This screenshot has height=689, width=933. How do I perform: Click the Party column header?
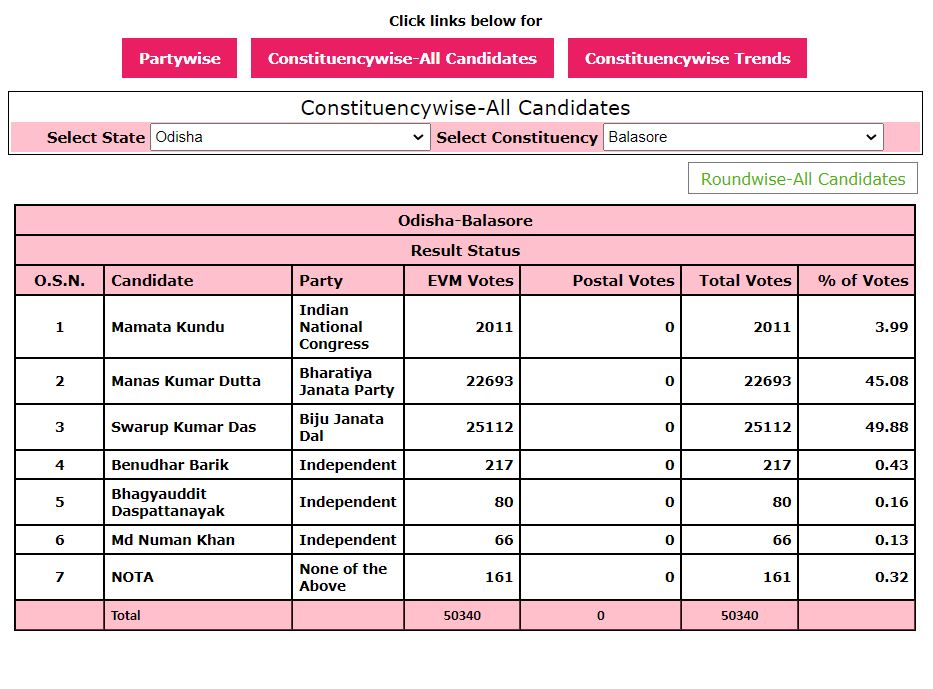[x=321, y=281]
